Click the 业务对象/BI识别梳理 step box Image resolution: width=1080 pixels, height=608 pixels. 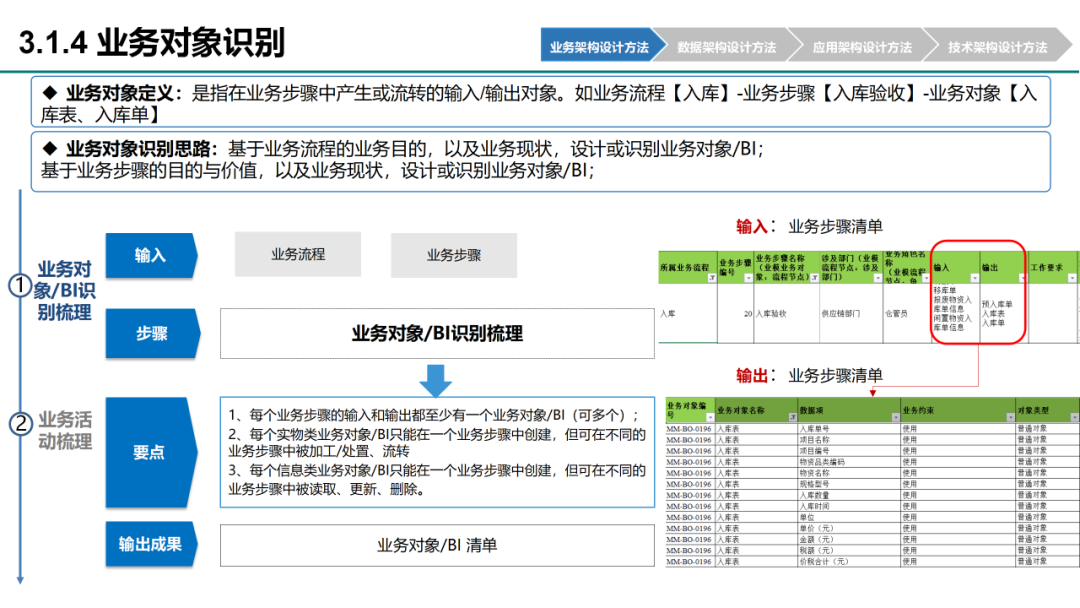(437, 333)
